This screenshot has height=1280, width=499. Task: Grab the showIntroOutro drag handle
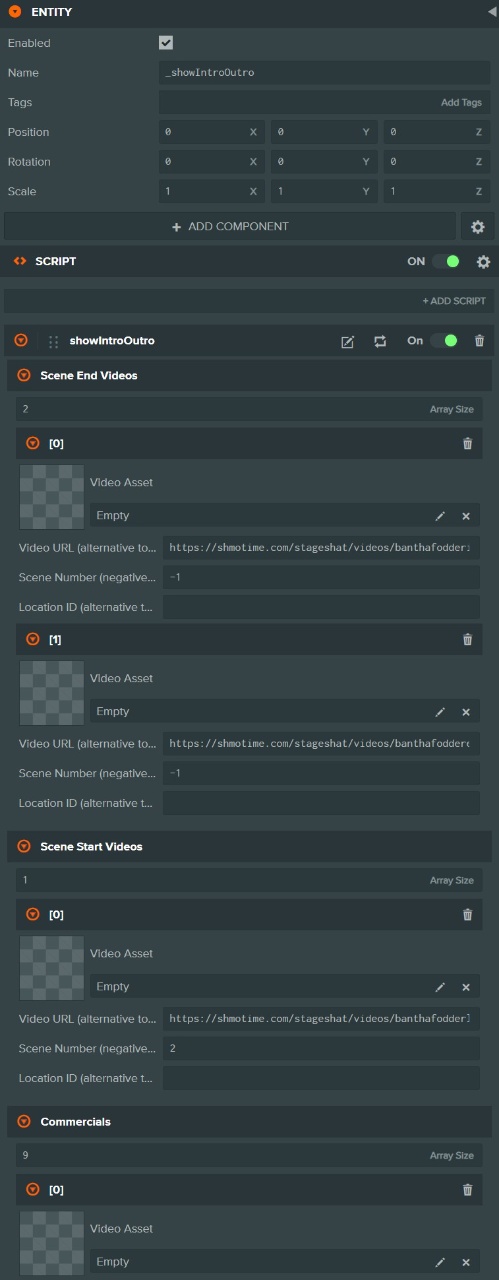coord(53,341)
